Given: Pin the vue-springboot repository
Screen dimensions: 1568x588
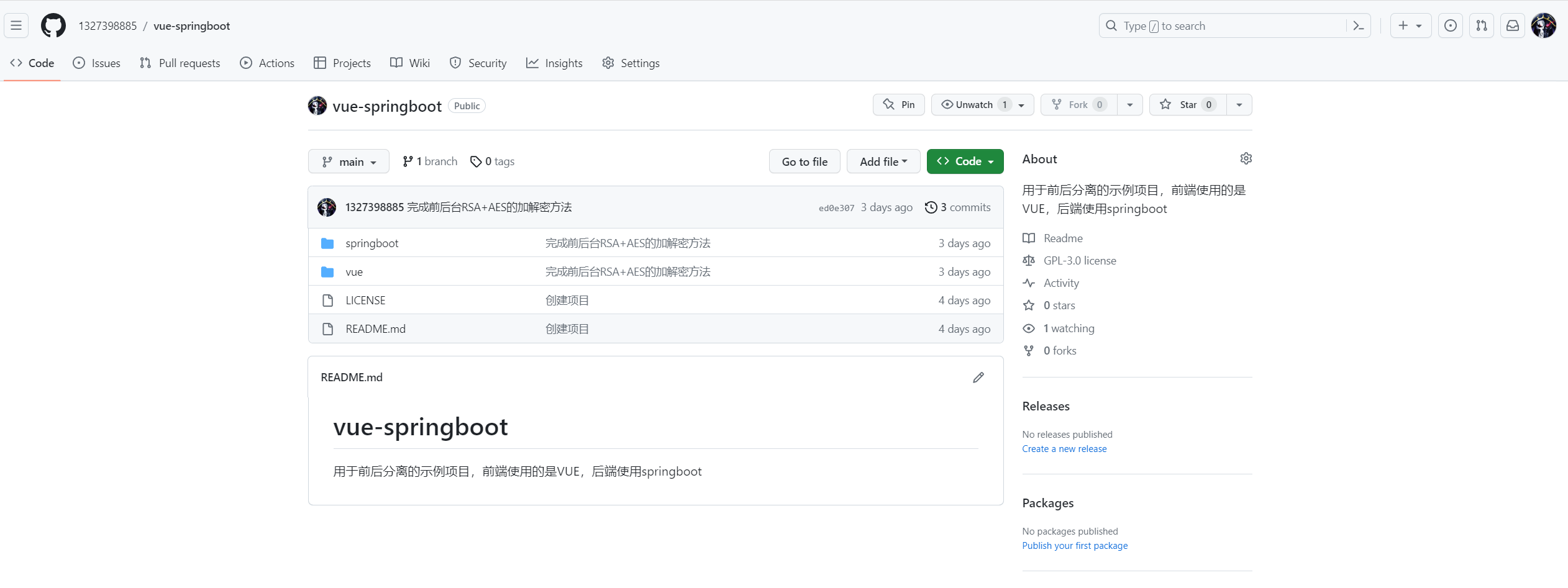Looking at the screenshot, I should pos(898,105).
